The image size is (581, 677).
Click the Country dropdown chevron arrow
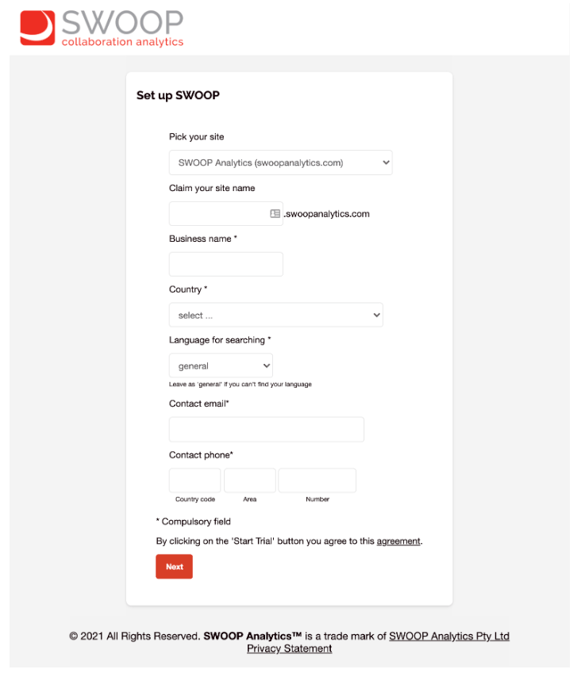coord(376,315)
